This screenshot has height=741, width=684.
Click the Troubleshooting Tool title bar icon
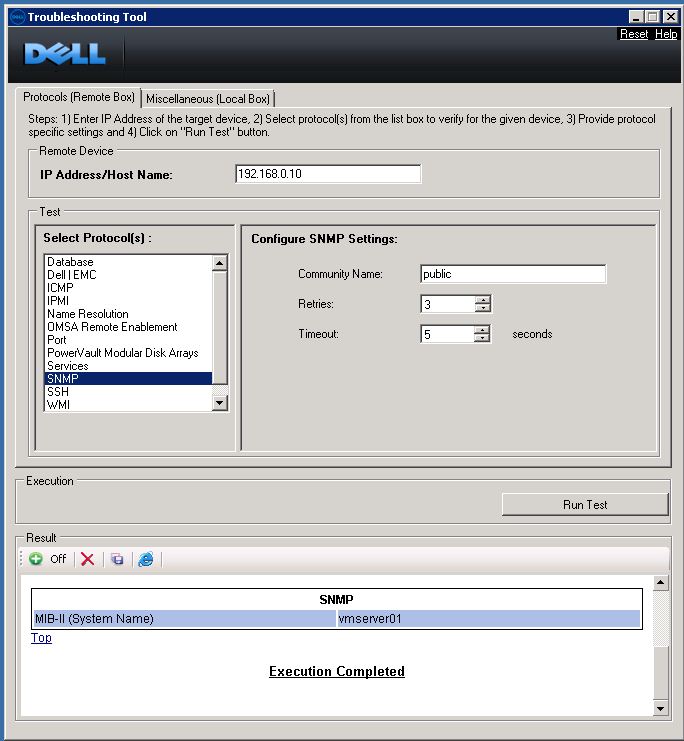click(x=16, y=17)
